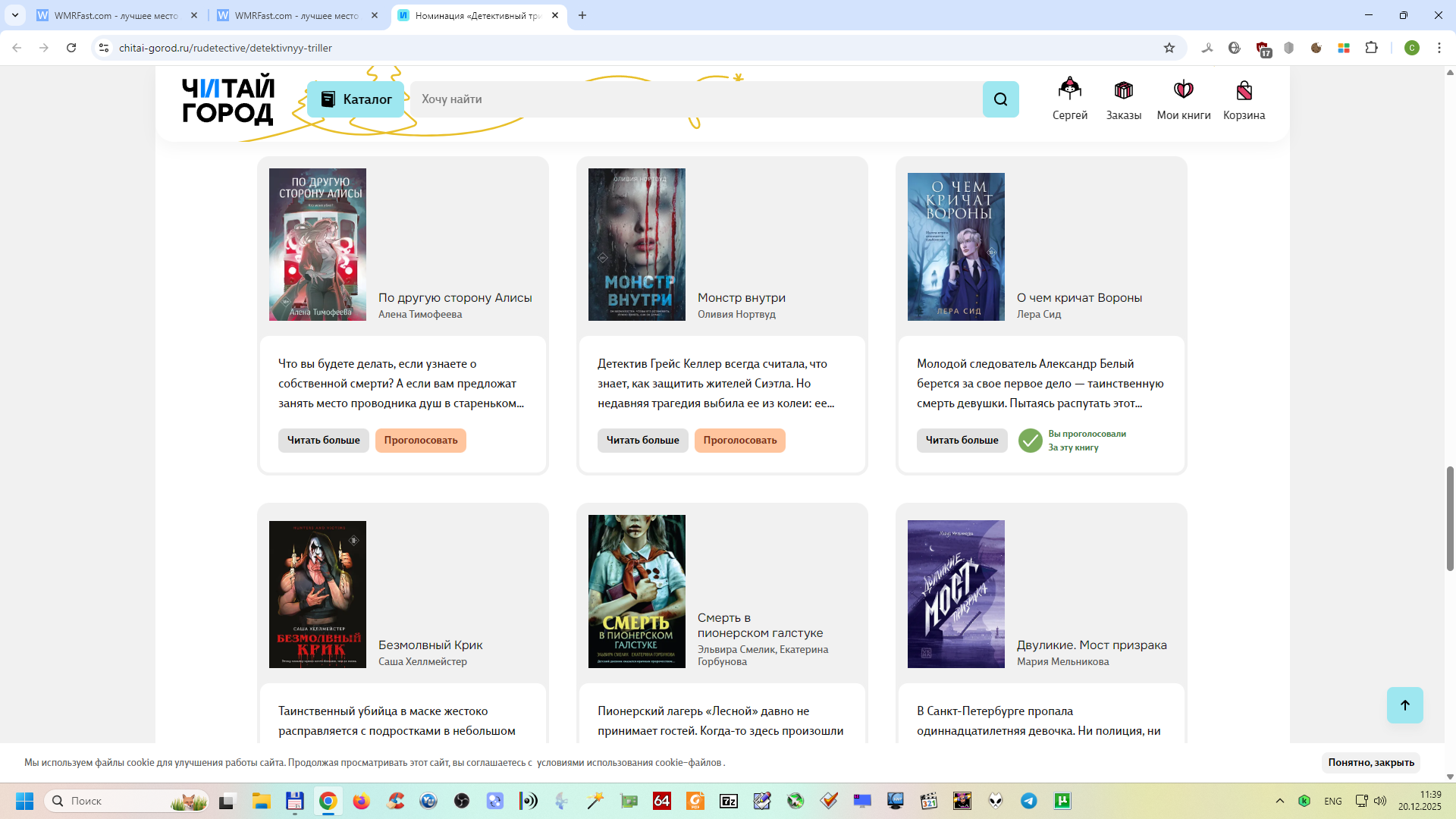1456x819 pixels.
Task: Click the green voted checkmark
Action: [1030, 441]
